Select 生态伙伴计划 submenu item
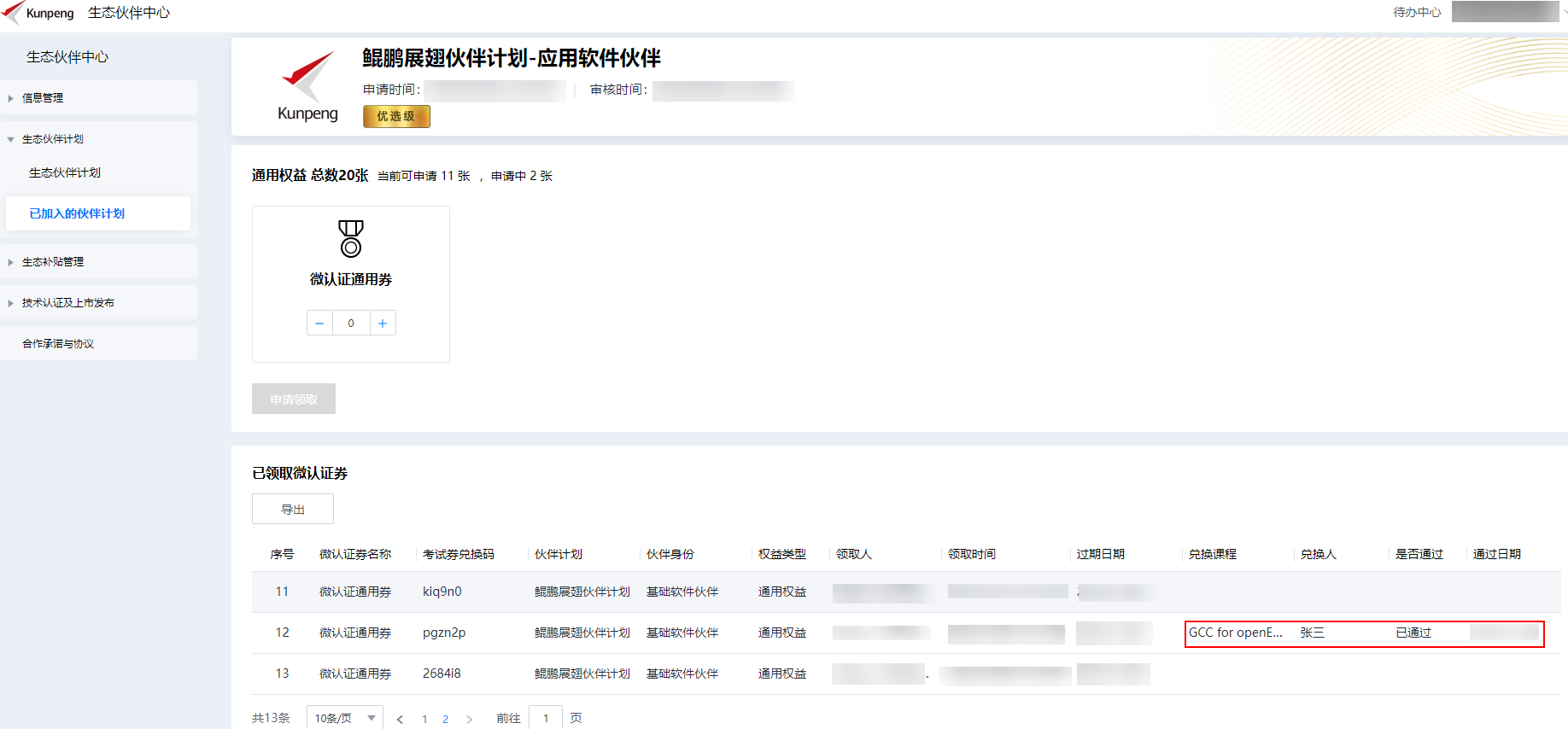 tap(65, 173)
